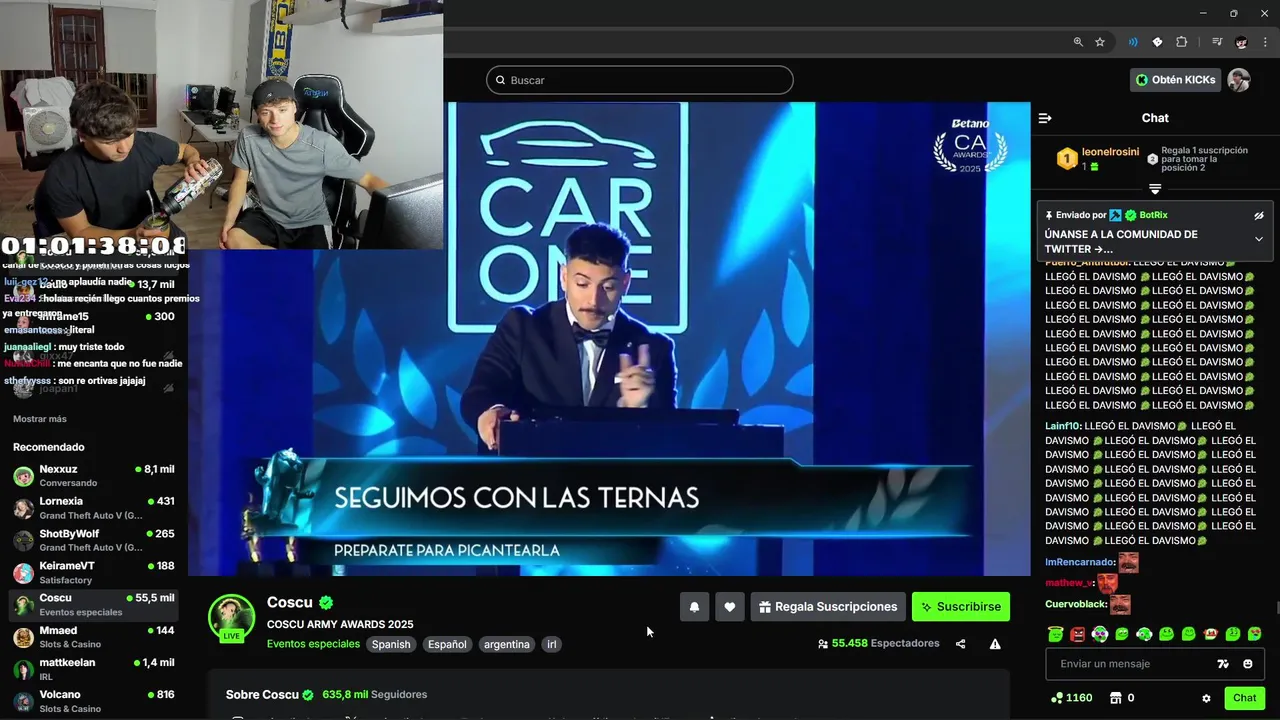The width and height of the screenshot is (1280, 720).
Task: Bookmark the page with the star icon
Action: click(1100, 42)
